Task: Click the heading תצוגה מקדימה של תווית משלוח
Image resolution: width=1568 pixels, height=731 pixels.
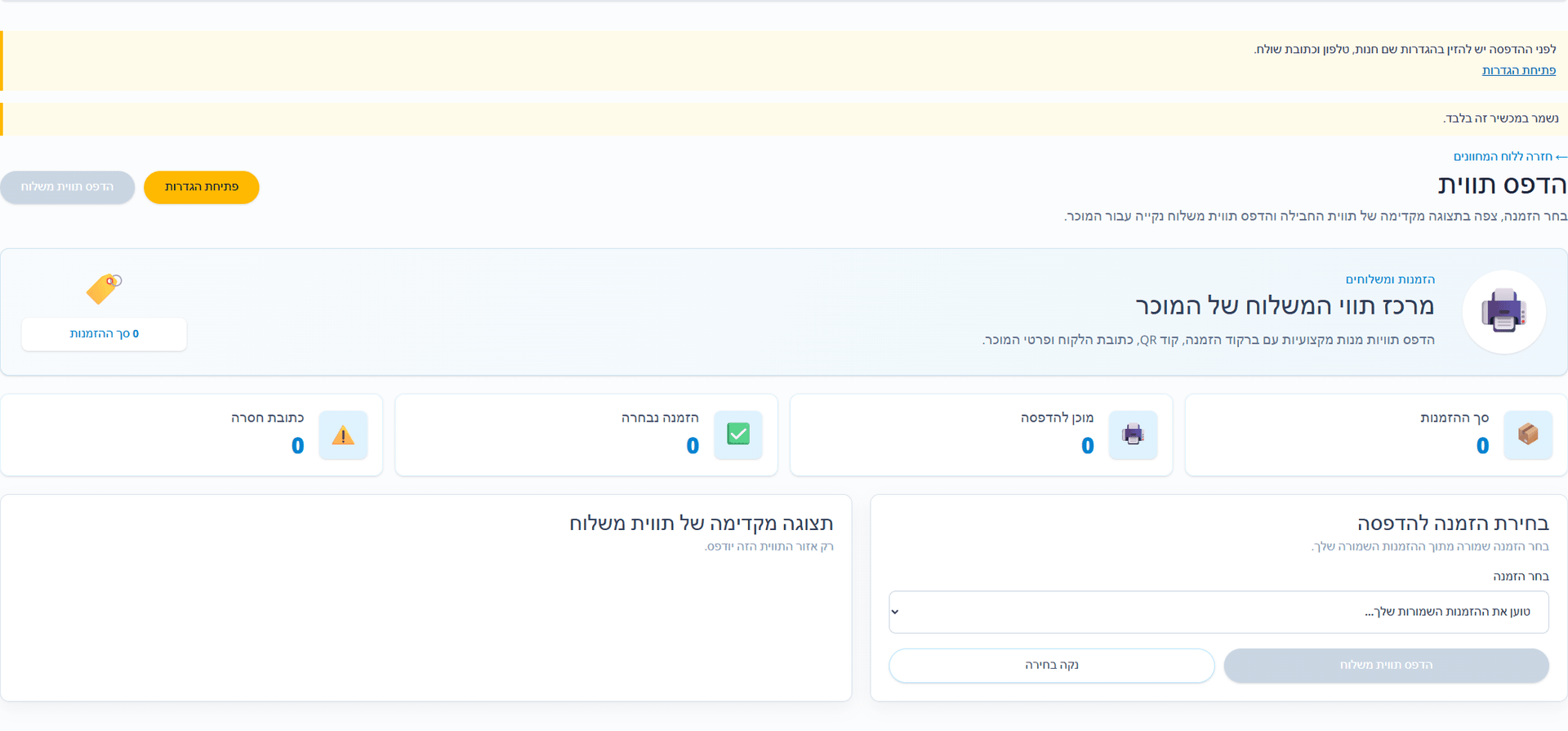Action: pos(702,523)
